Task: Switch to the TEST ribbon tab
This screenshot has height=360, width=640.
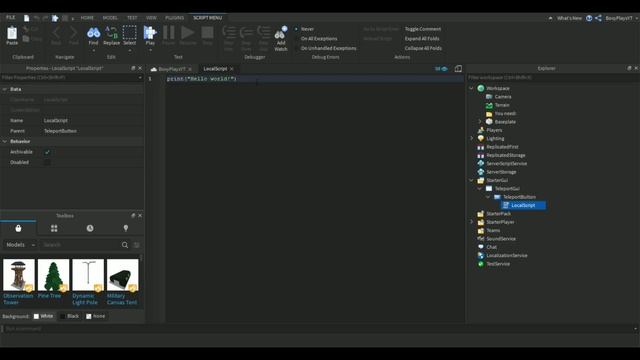Action: point(132,18)
